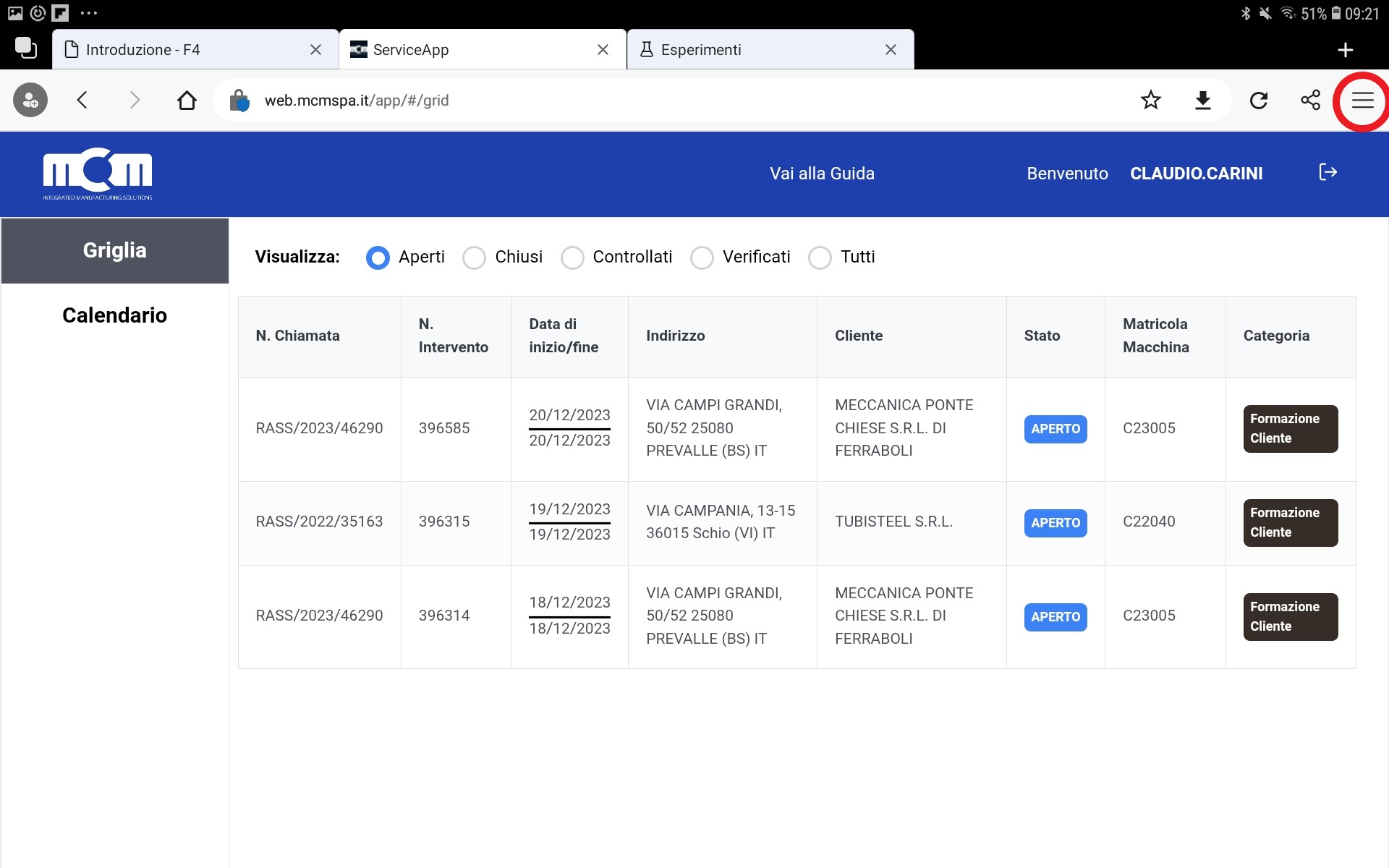This screenshot has height=868, width=1389.
Task: Close the Introduzione - F4 tab
Action: pyautogui.click(x=315, y=50)
